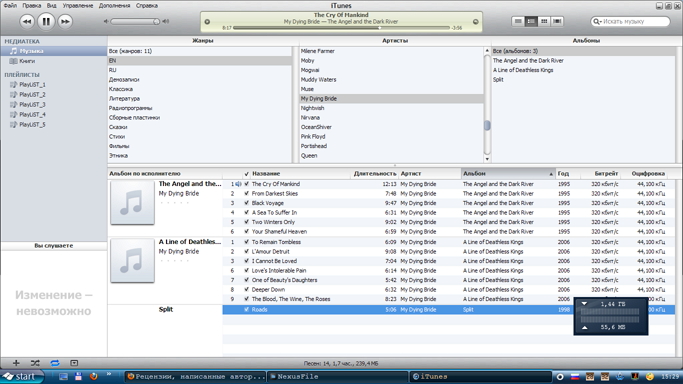Click the upload arrow in speed widget

(585, 327)
